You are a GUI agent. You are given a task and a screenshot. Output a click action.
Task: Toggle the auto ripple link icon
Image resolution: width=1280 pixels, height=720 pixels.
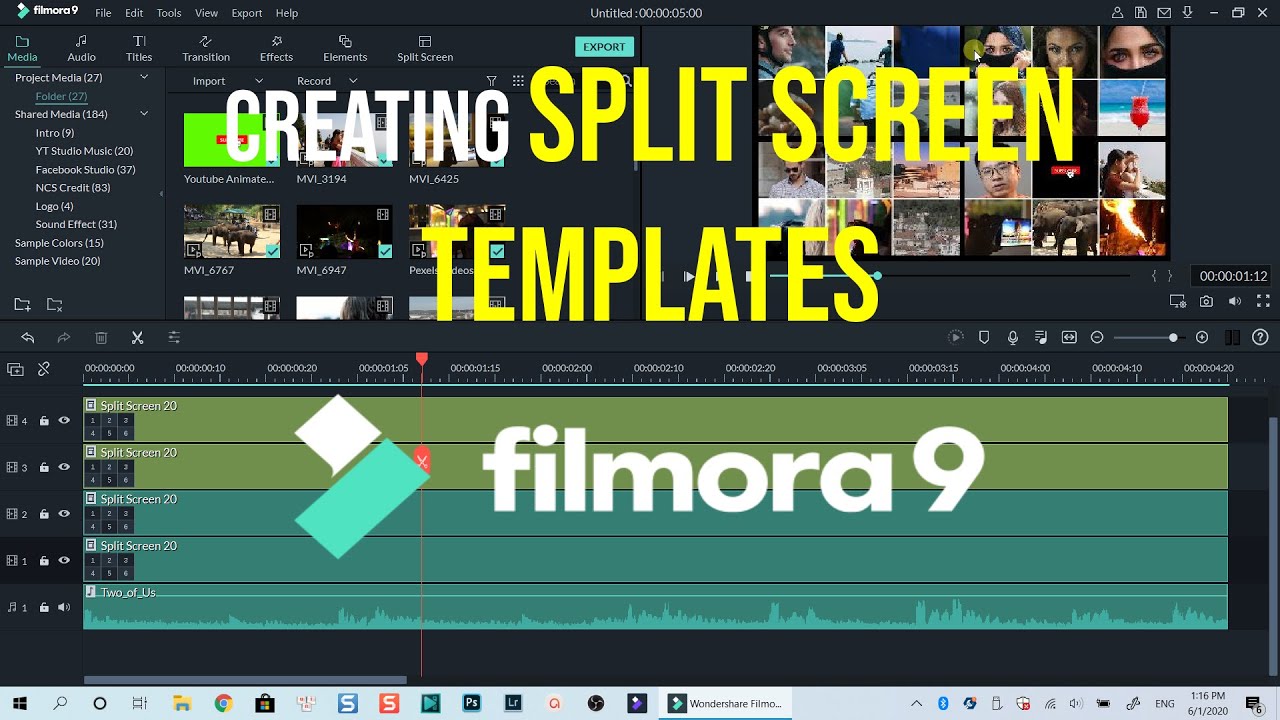click(44, 369)
